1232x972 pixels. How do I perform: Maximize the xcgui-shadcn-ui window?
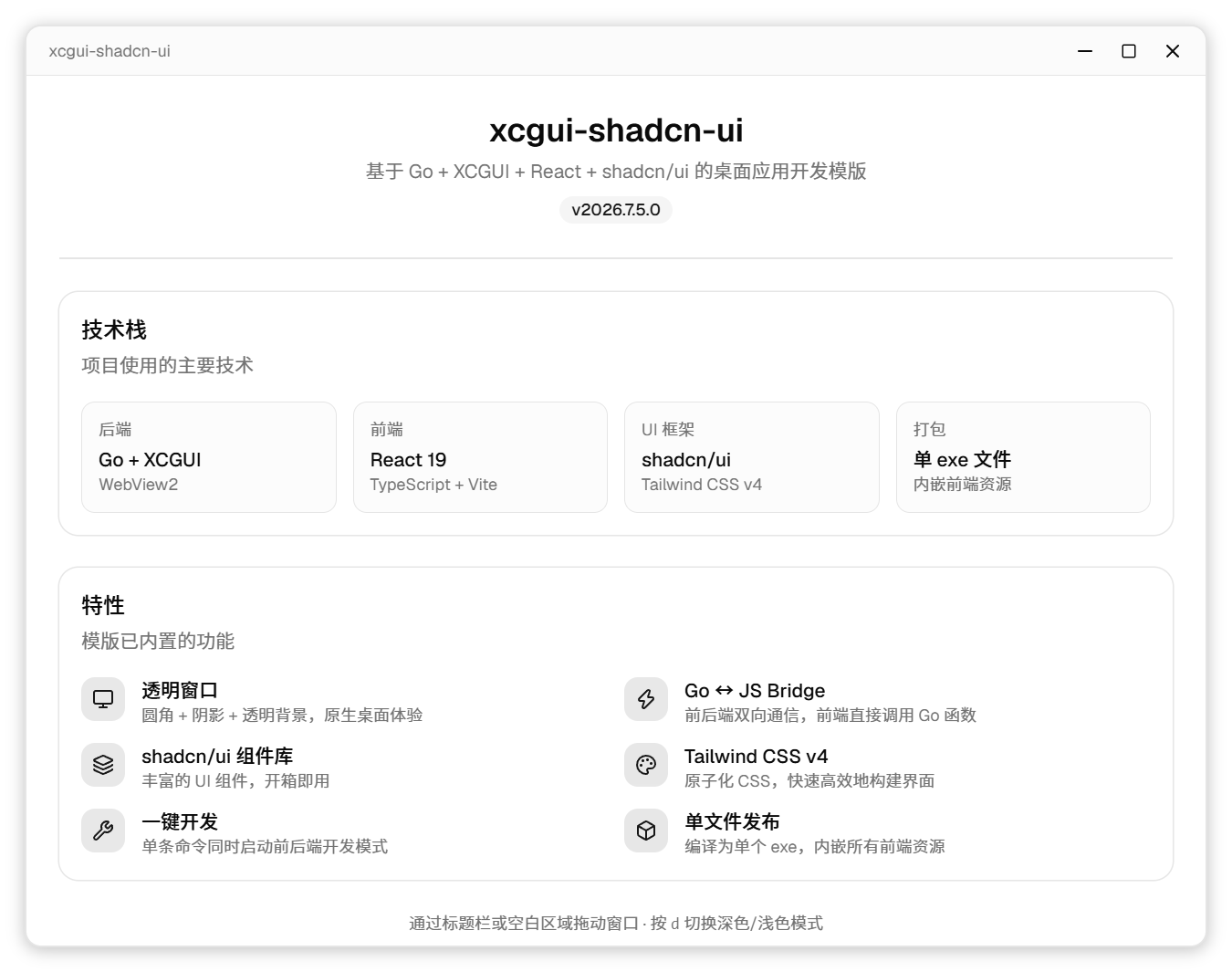[1129, 51]
